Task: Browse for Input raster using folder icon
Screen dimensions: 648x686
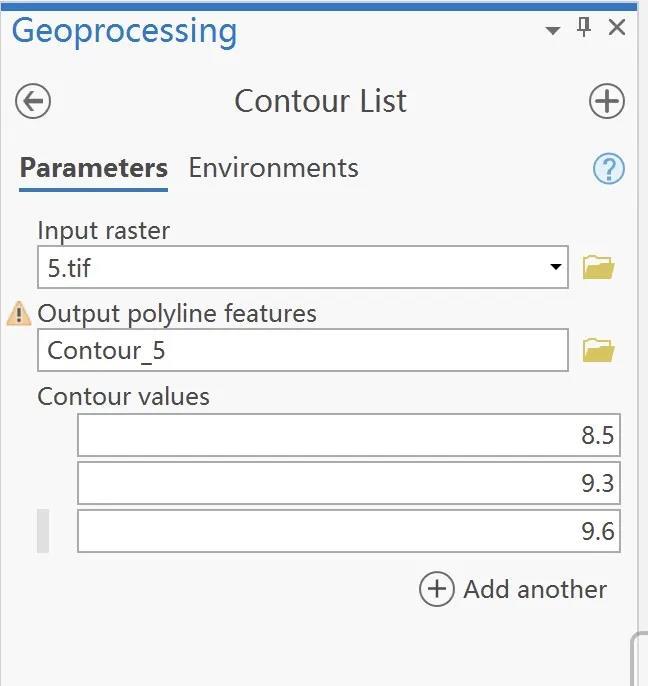Action: coord(598,268)
